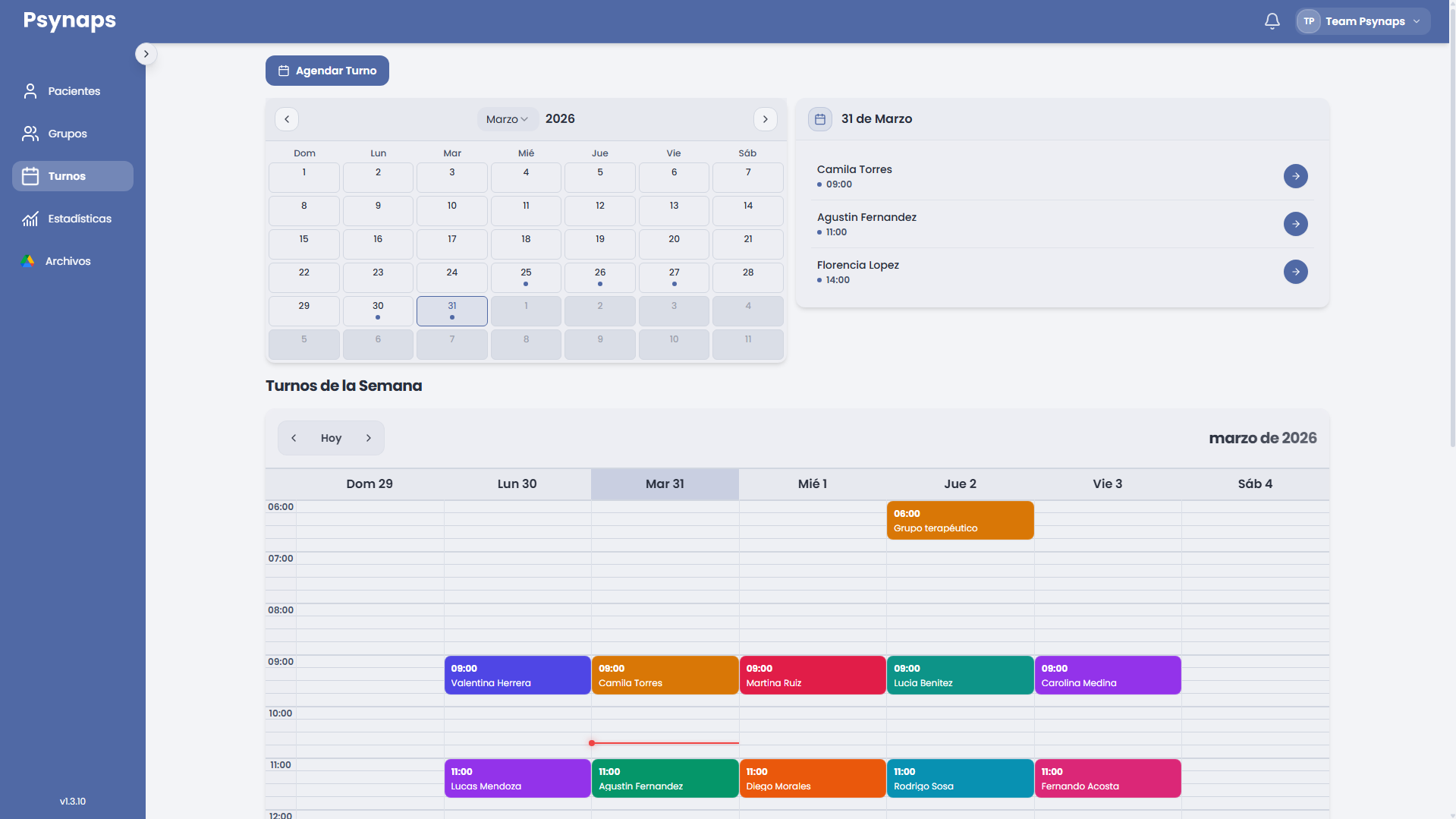
Task: Open Valentina Herrera 09:00 appointment
Action: click(x=517, y=676)
